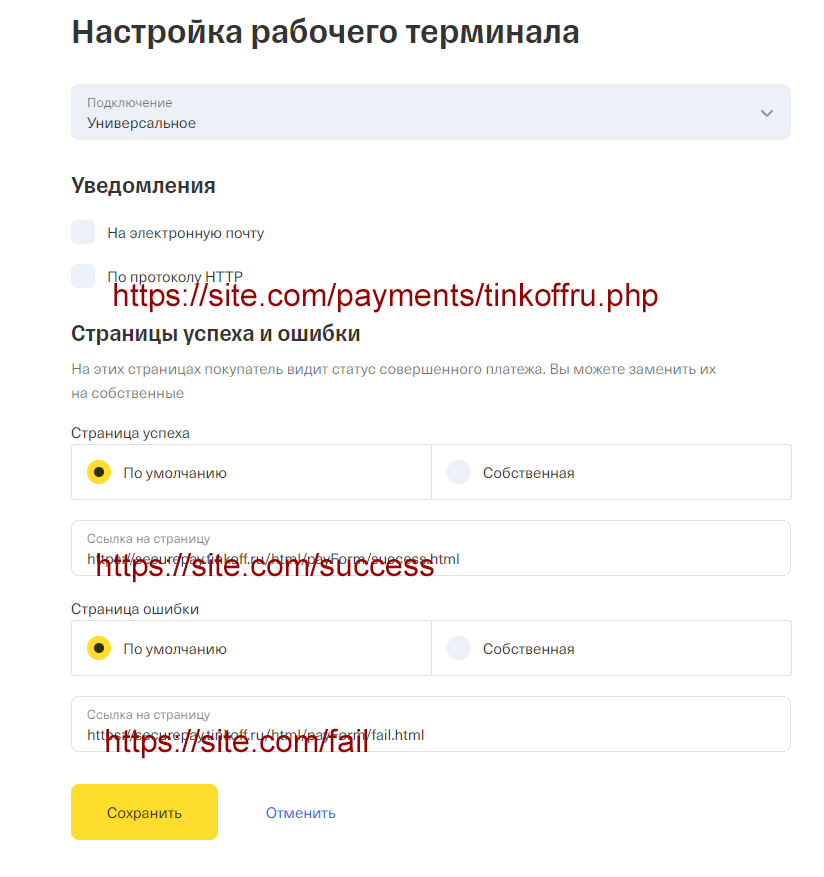Select По умолчанию for Страница успеха
The width and height of the screenshot is (824, 877).
point(99,472)
